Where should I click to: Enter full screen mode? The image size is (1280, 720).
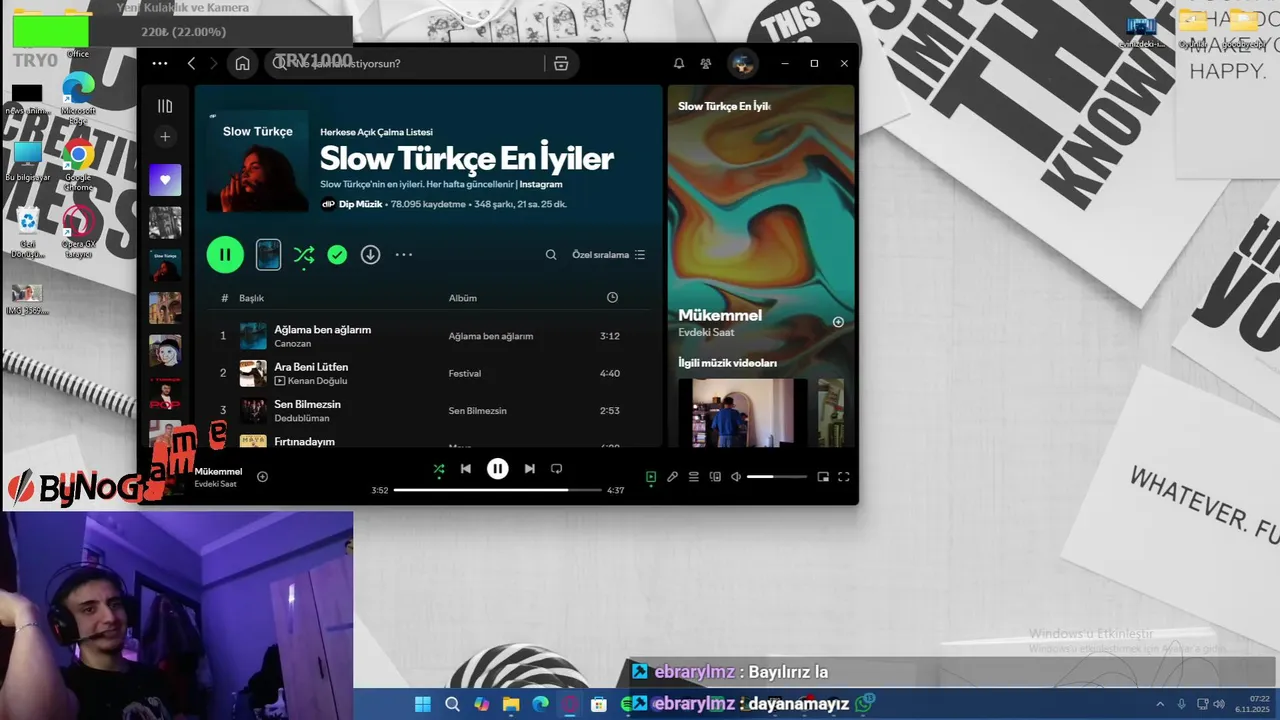[x=843, y=477]
